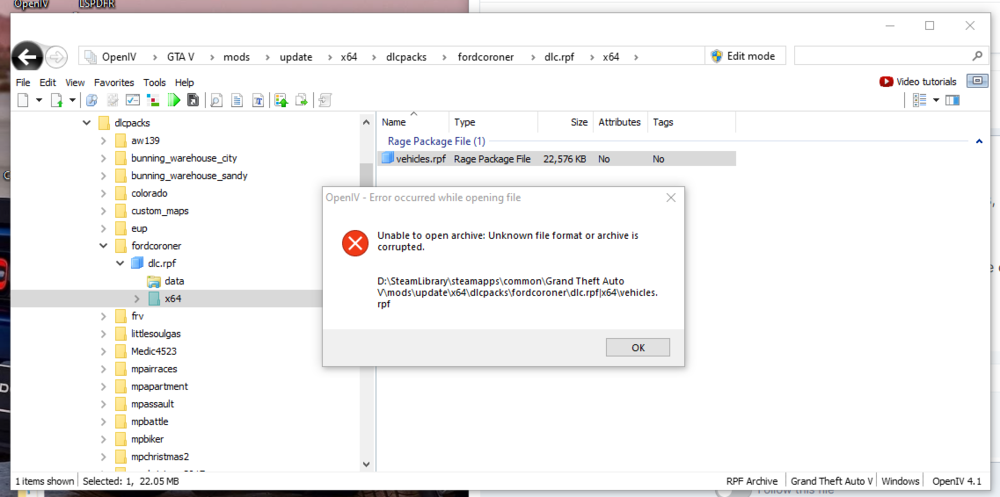
Task: Open the View menu
Action: click(x=75, y=82)
